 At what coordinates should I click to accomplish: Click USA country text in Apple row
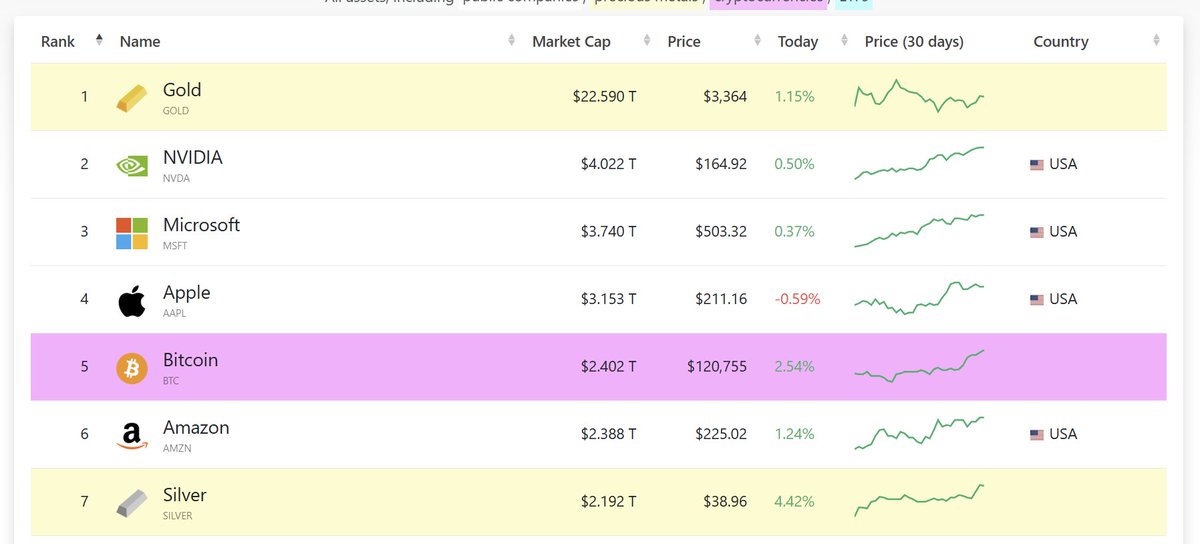pos(1063,299)
